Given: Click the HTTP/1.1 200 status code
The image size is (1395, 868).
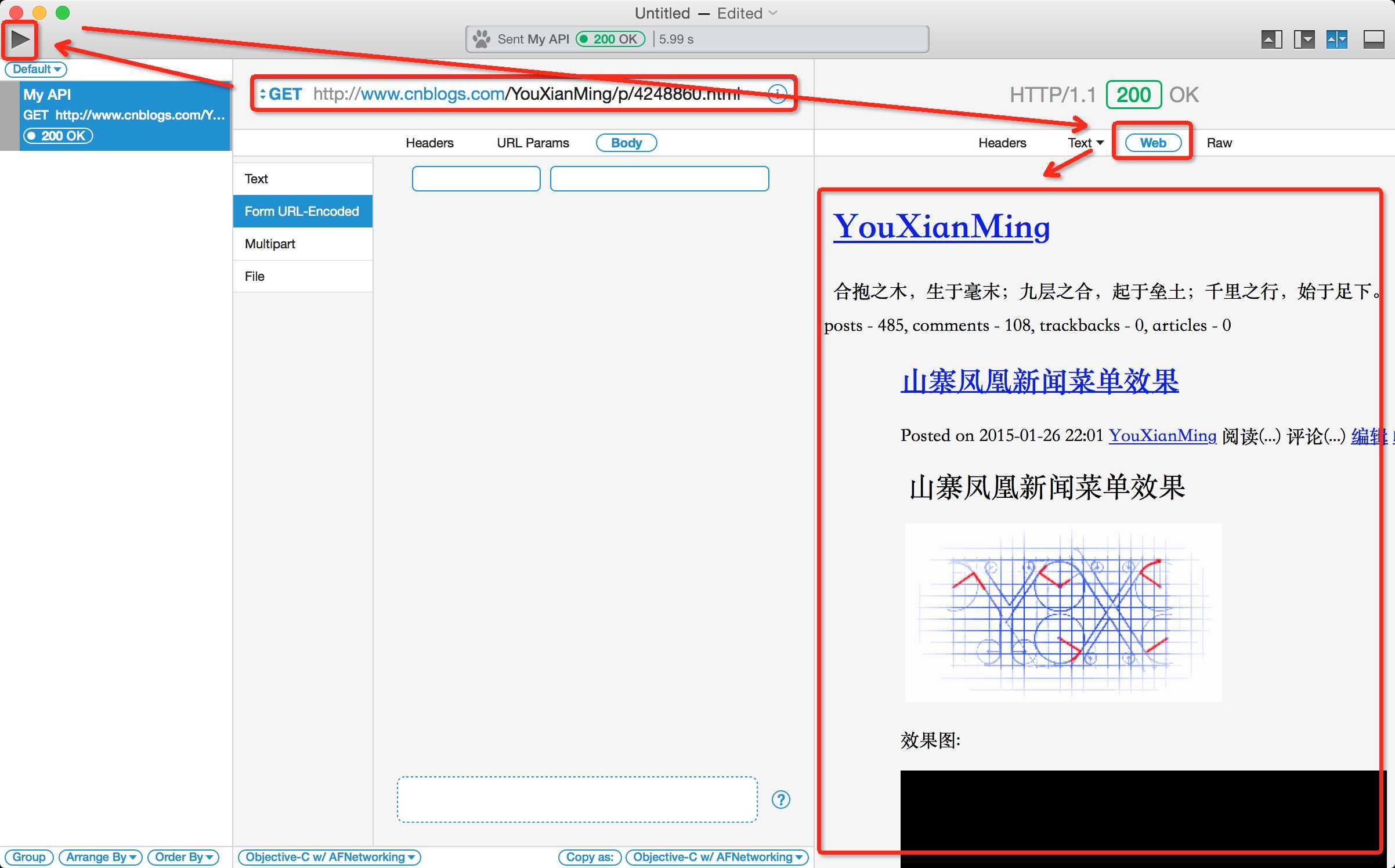Looking at the screenshot, I should [1133, 95].
